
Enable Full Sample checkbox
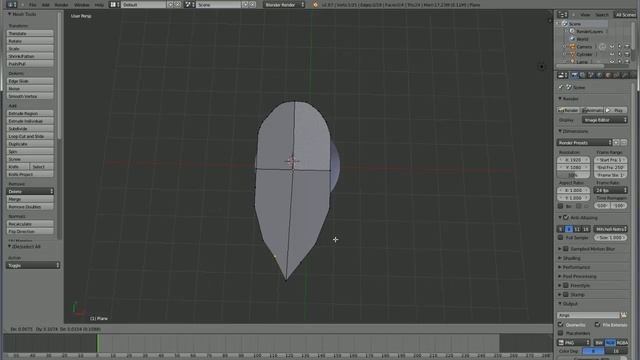(560, 237)
